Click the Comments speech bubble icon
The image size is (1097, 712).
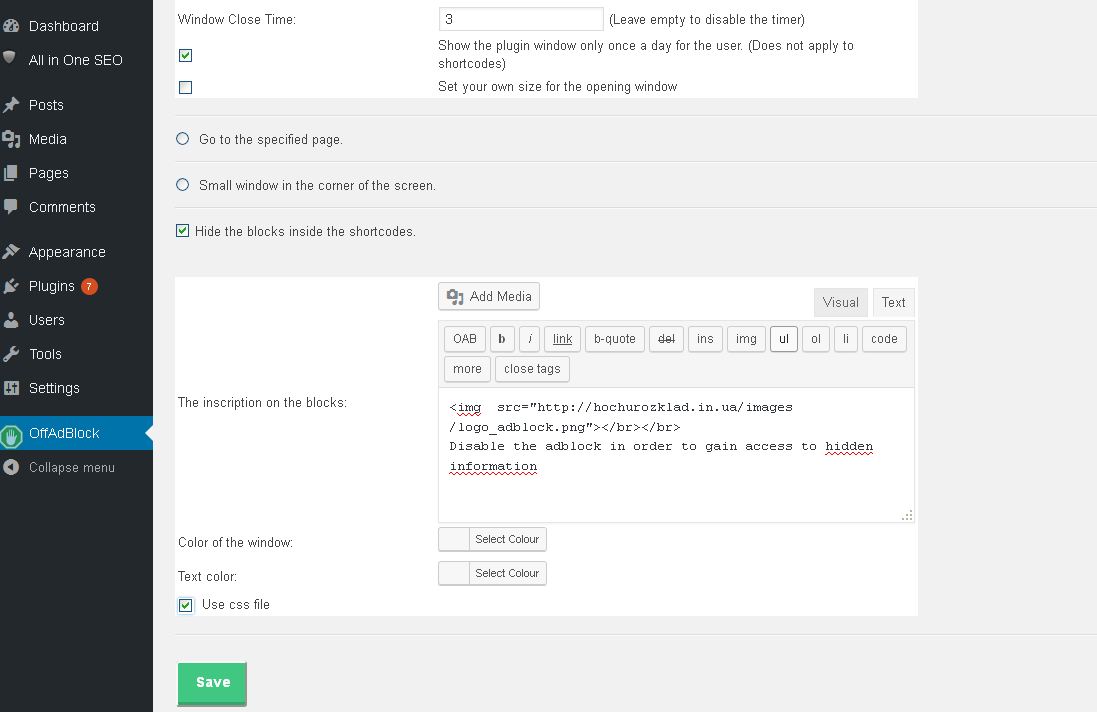[x=11, y=207]
